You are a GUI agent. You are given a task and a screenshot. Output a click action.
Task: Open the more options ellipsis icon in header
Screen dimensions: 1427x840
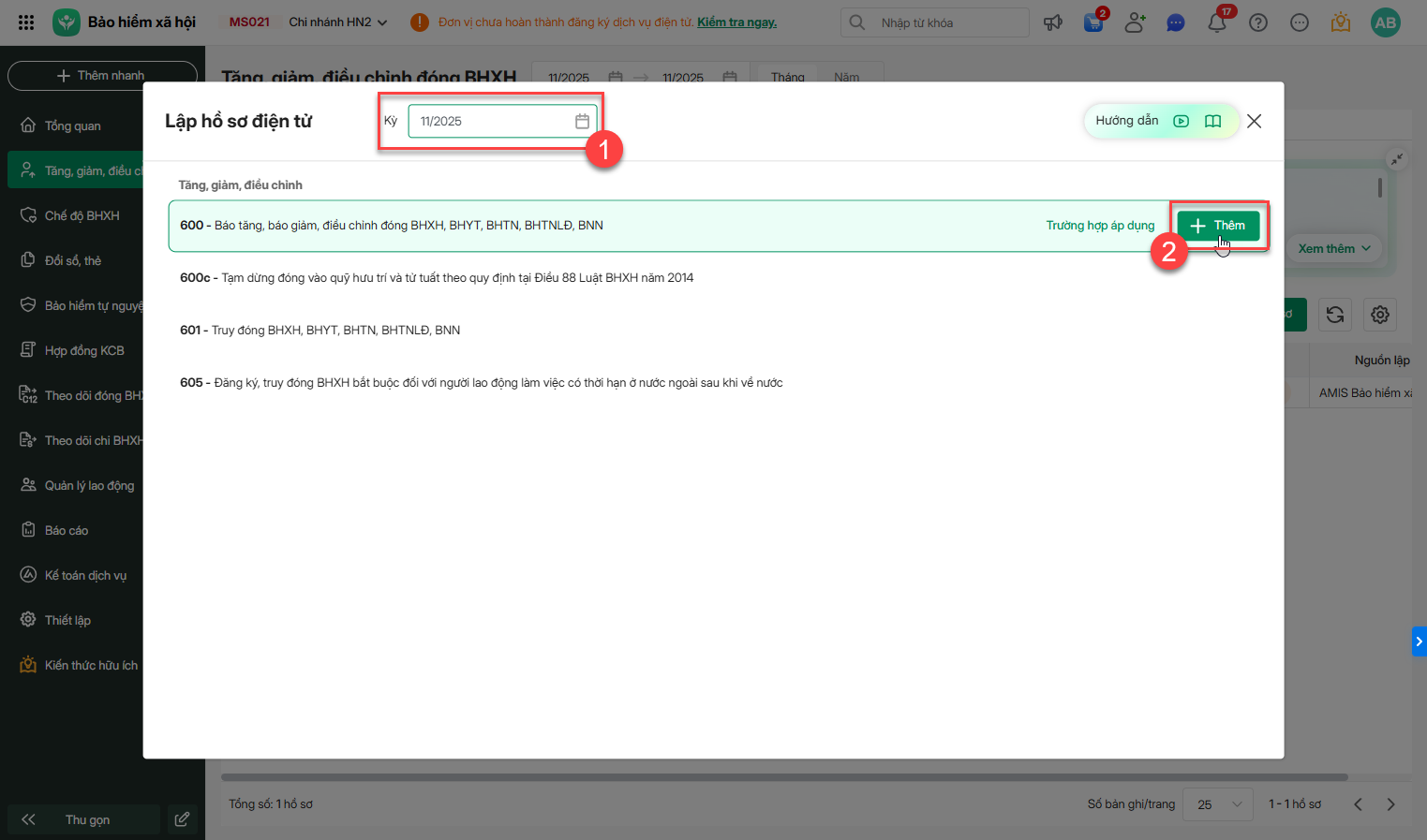(x=1300, y=22)
